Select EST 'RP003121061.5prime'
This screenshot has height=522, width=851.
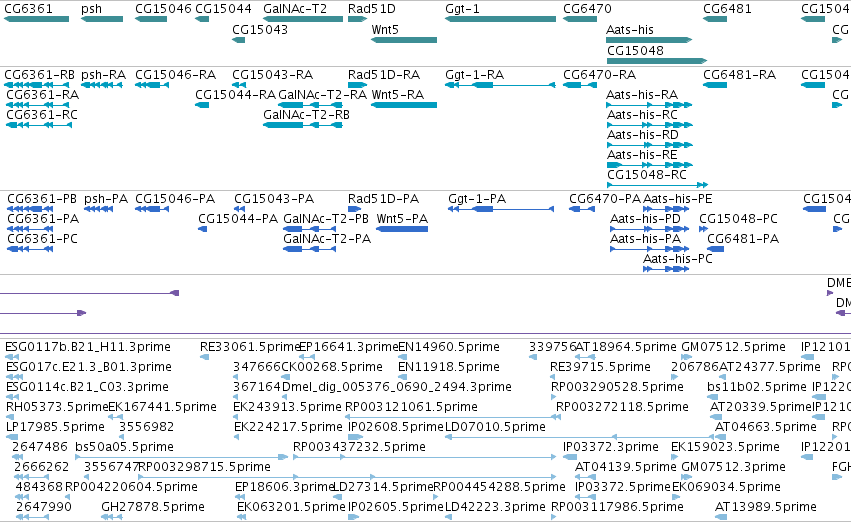(x=411, y=408)
